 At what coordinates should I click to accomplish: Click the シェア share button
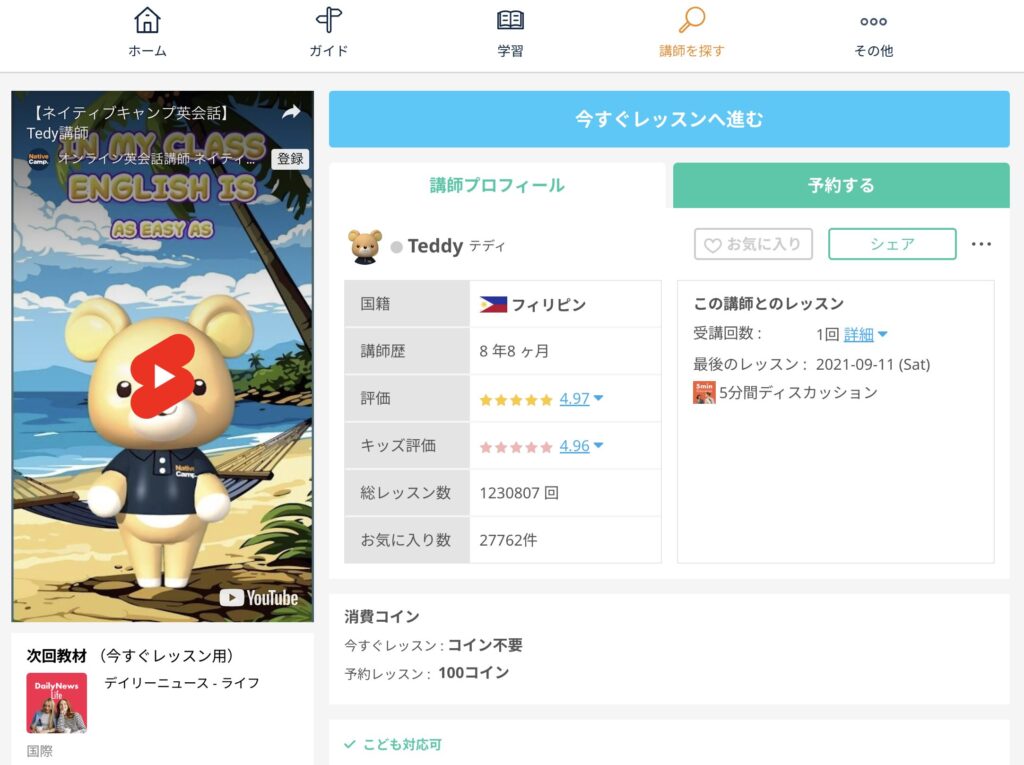point(892,244)
